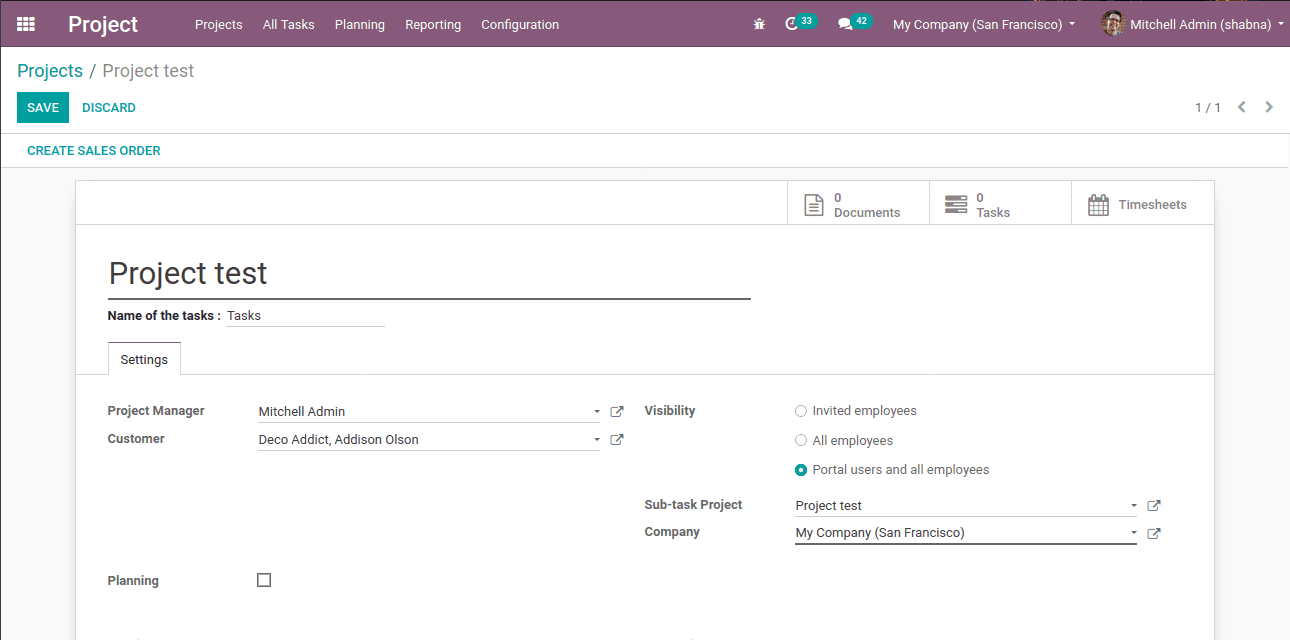Go to next record arrow

[x=1269, y=107]
